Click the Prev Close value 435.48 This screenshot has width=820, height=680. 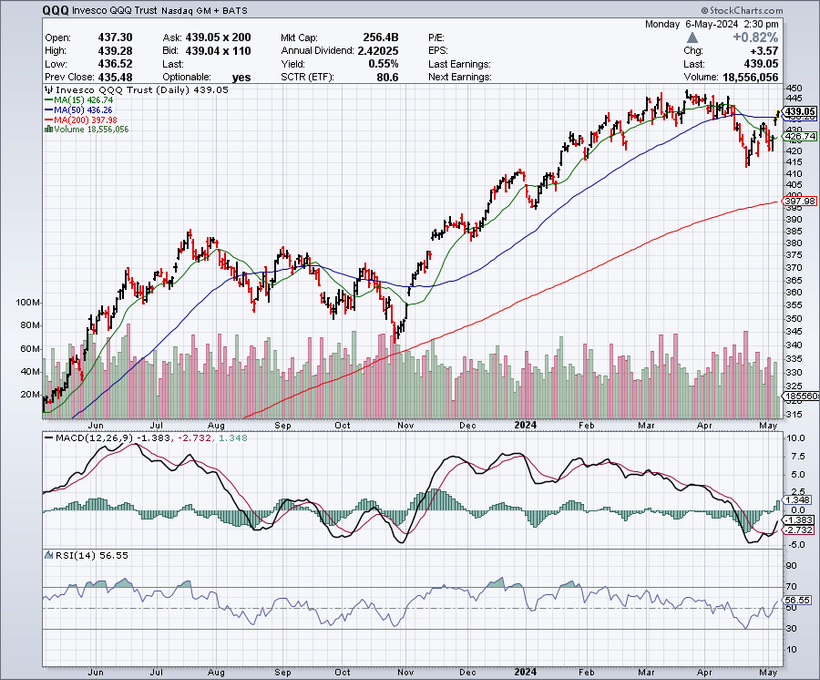[115, 77]
